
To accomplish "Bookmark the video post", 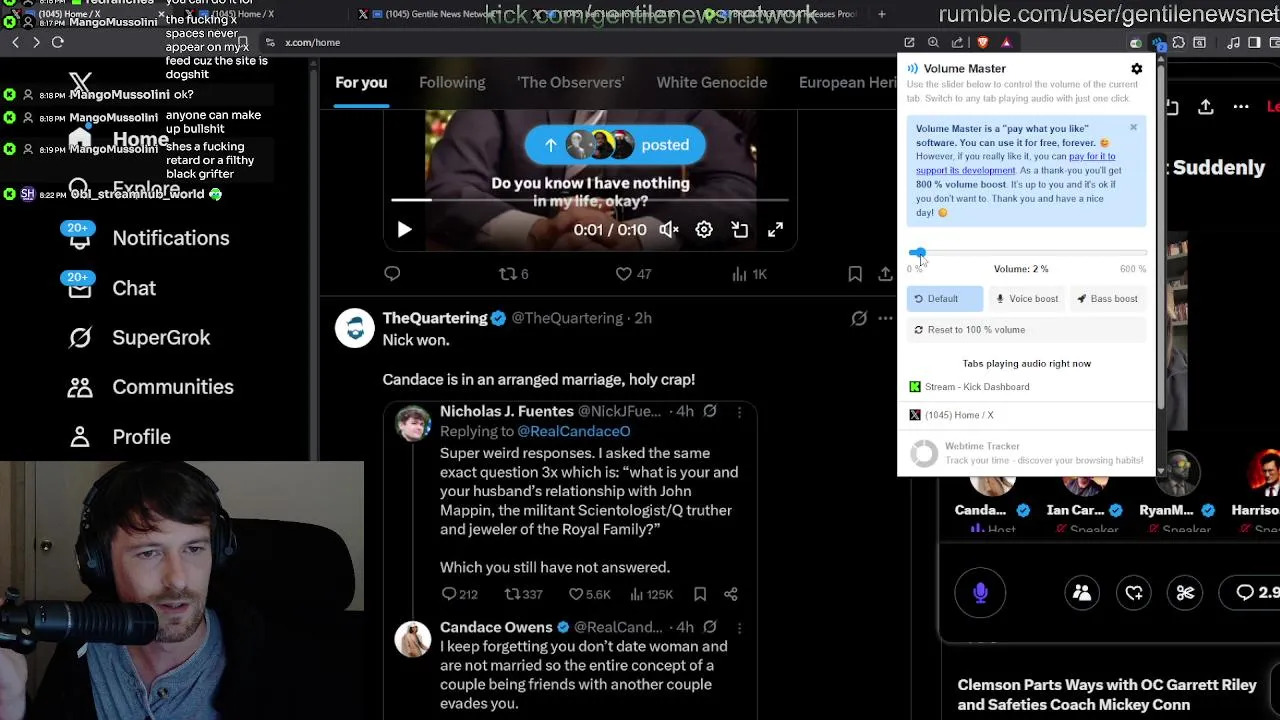I will click(855, 274).
